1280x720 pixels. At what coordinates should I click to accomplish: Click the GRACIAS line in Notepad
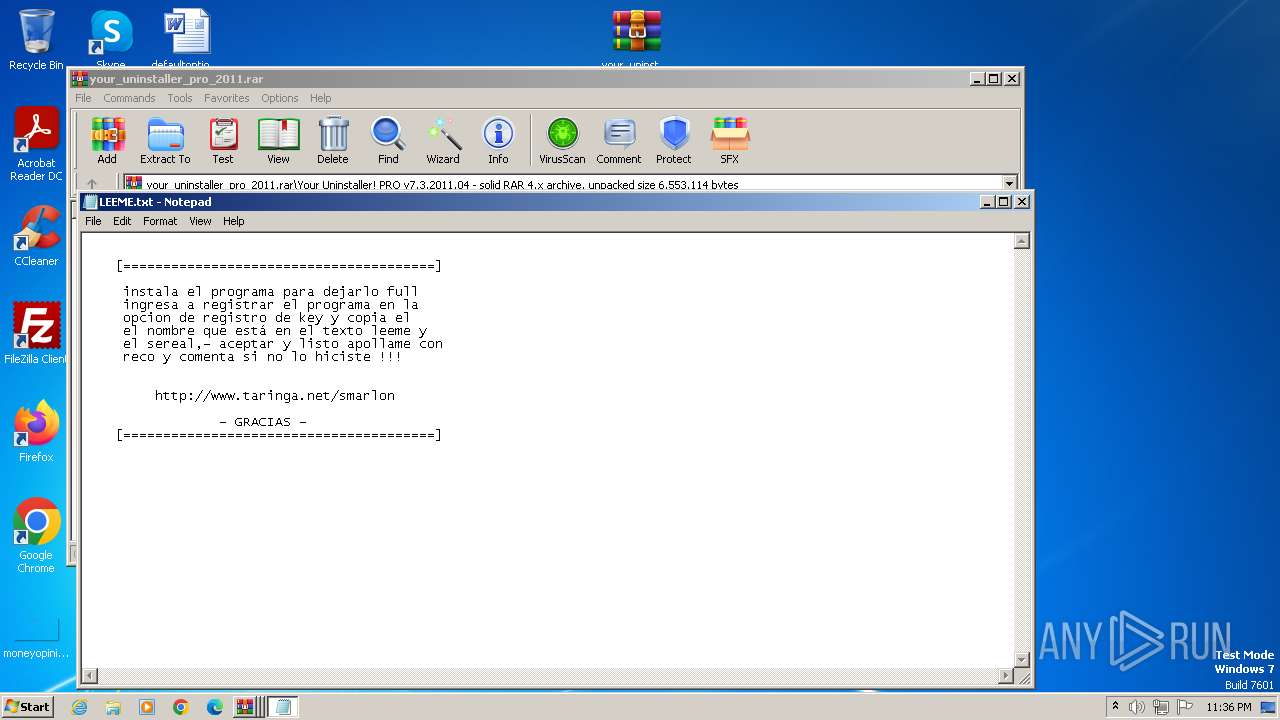click(x=263, y=422)
